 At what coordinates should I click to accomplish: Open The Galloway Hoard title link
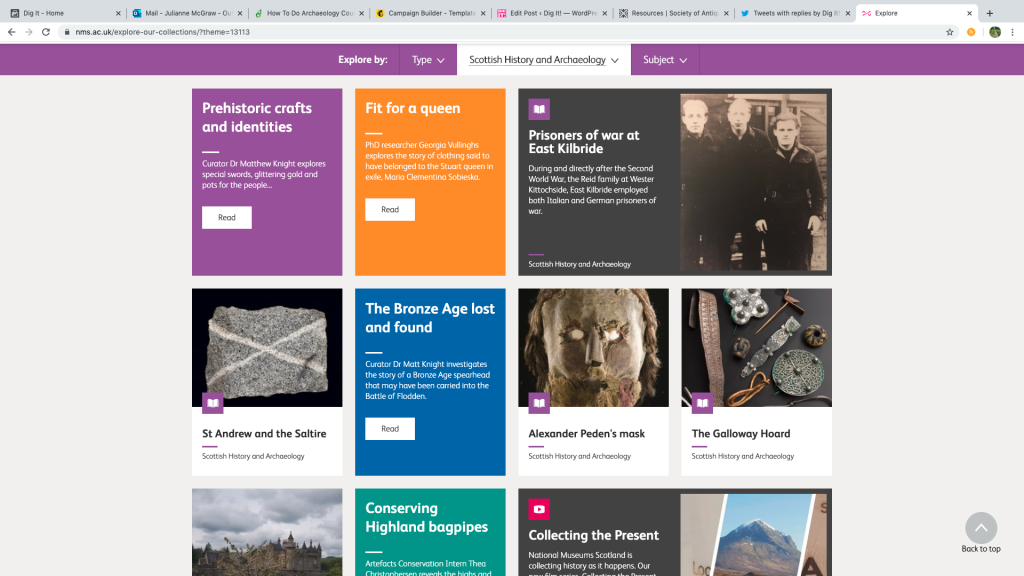(x=741, y=434)
